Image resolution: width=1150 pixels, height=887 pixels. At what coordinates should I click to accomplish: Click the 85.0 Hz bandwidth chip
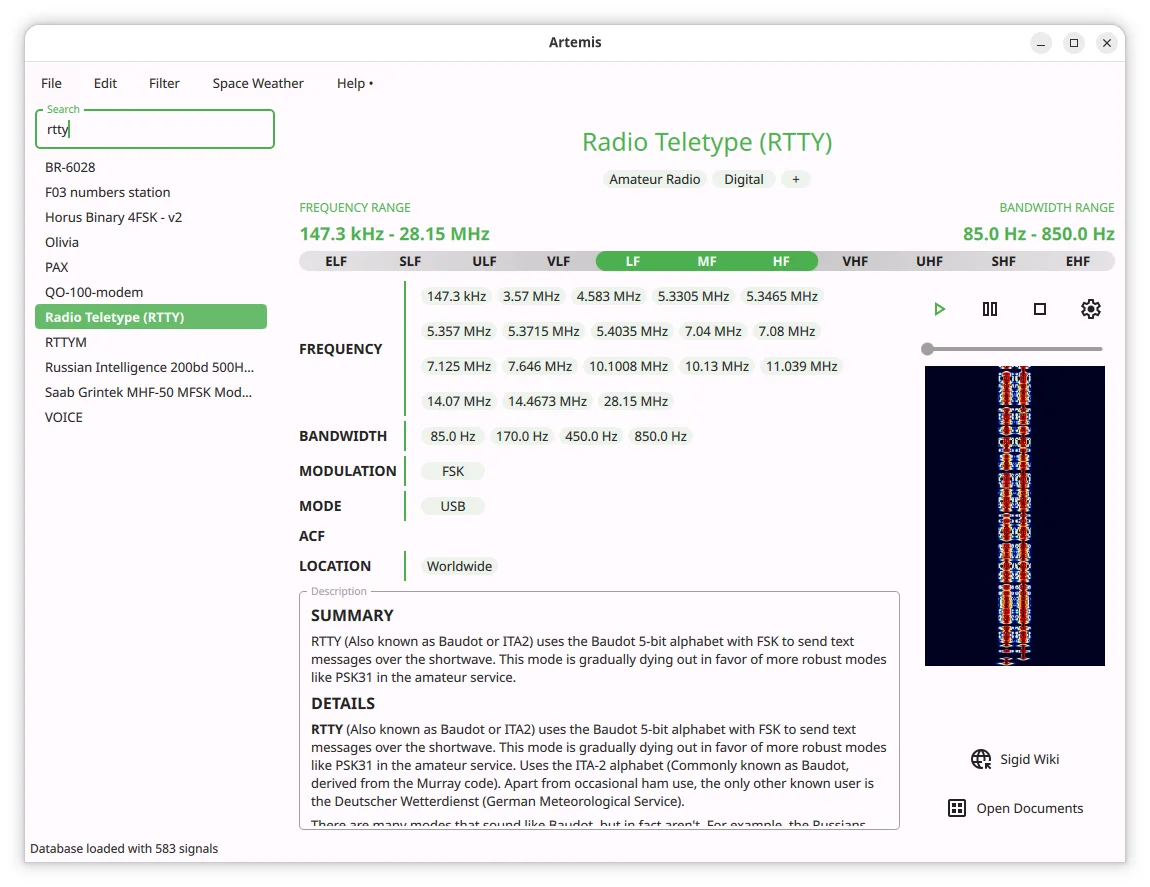(x=453, y=437)
